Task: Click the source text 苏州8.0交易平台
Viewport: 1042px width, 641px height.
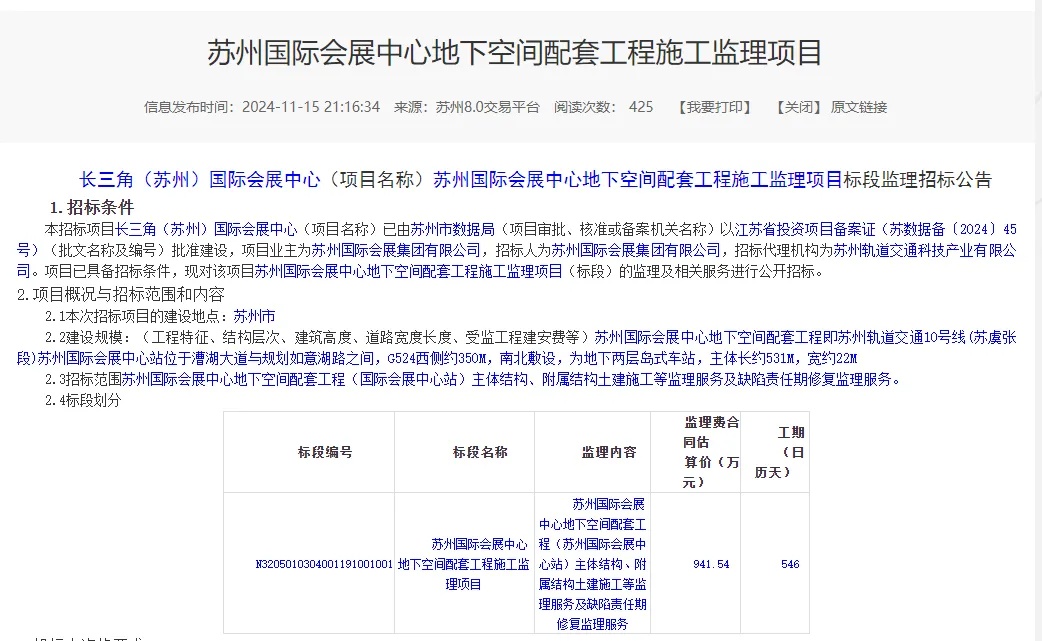Action: 487,107
